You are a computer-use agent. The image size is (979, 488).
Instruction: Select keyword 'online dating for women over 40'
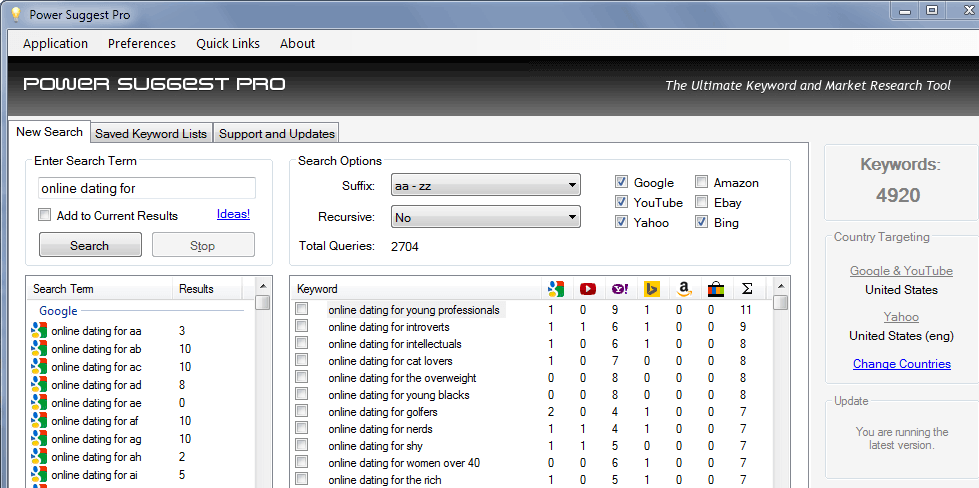coord(404,462)
